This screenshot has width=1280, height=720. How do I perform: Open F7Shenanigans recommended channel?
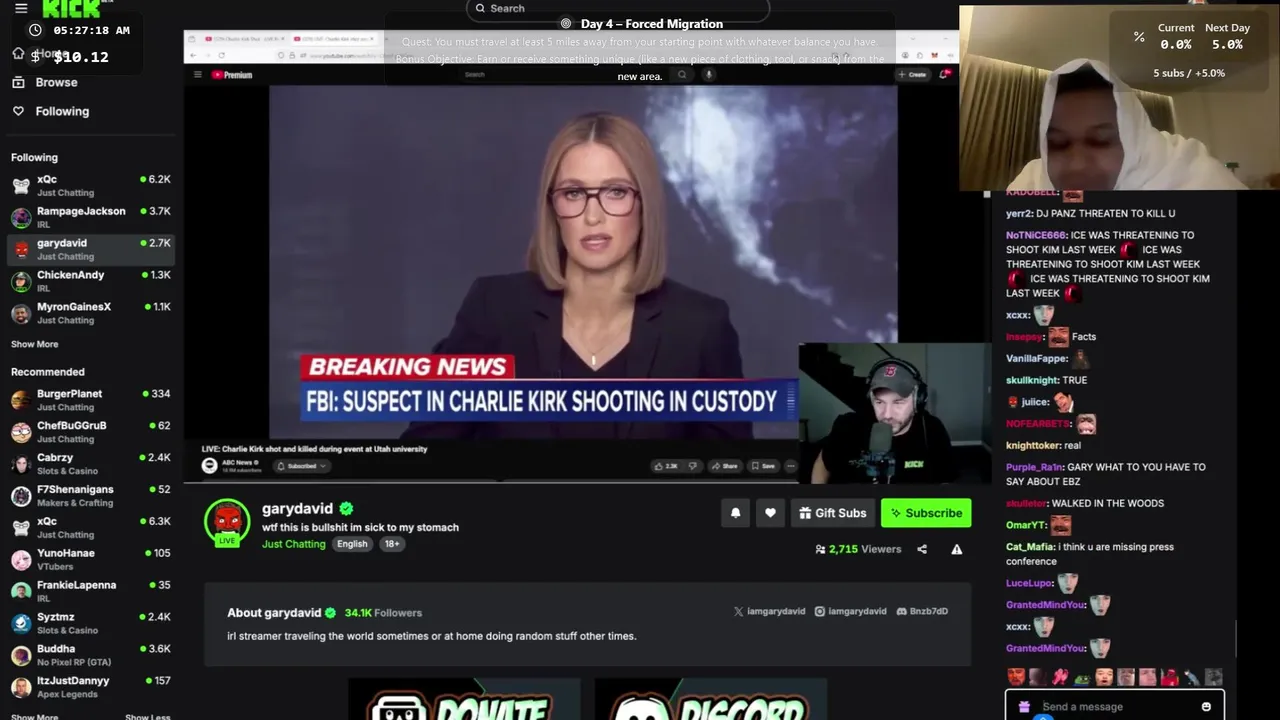91,496
